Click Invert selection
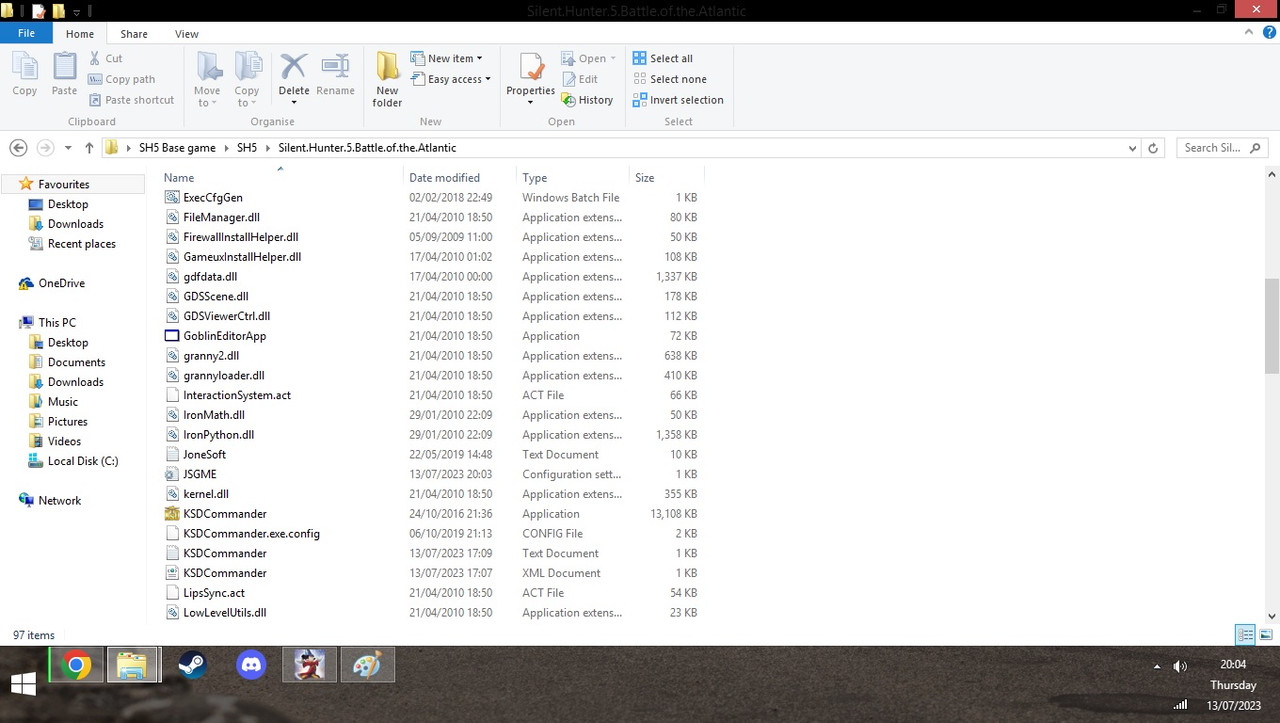The width and height of the screenshot is (1280, 723). point(678,100)
